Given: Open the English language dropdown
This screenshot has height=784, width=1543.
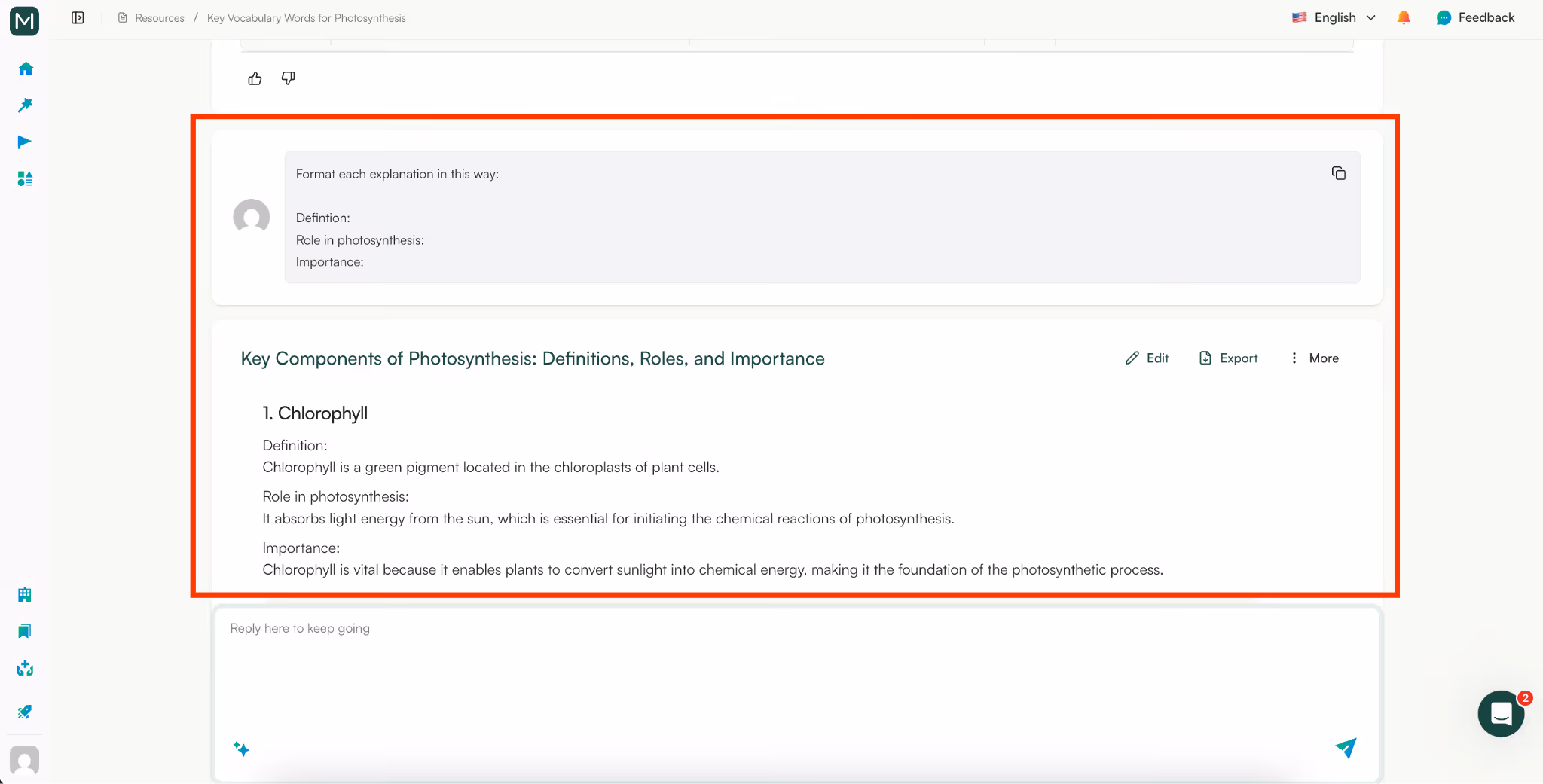Looking at the screenshot, I should (x=1334, y=17).
